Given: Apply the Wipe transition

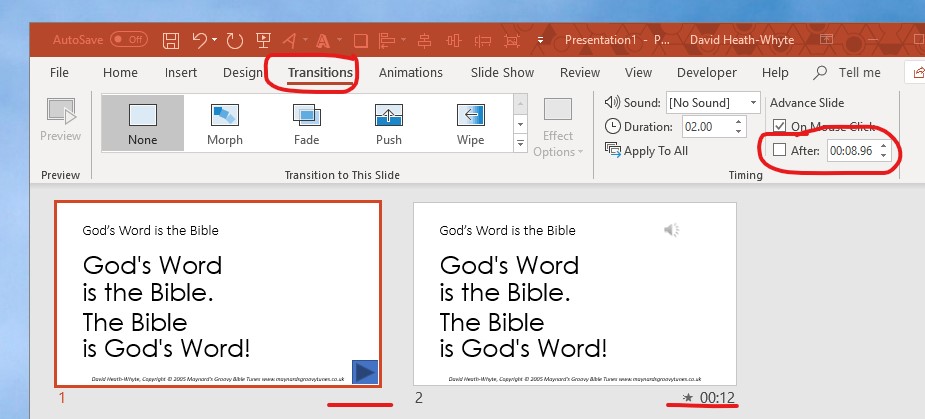Looking at the screenshot, I should pos(470,123).
